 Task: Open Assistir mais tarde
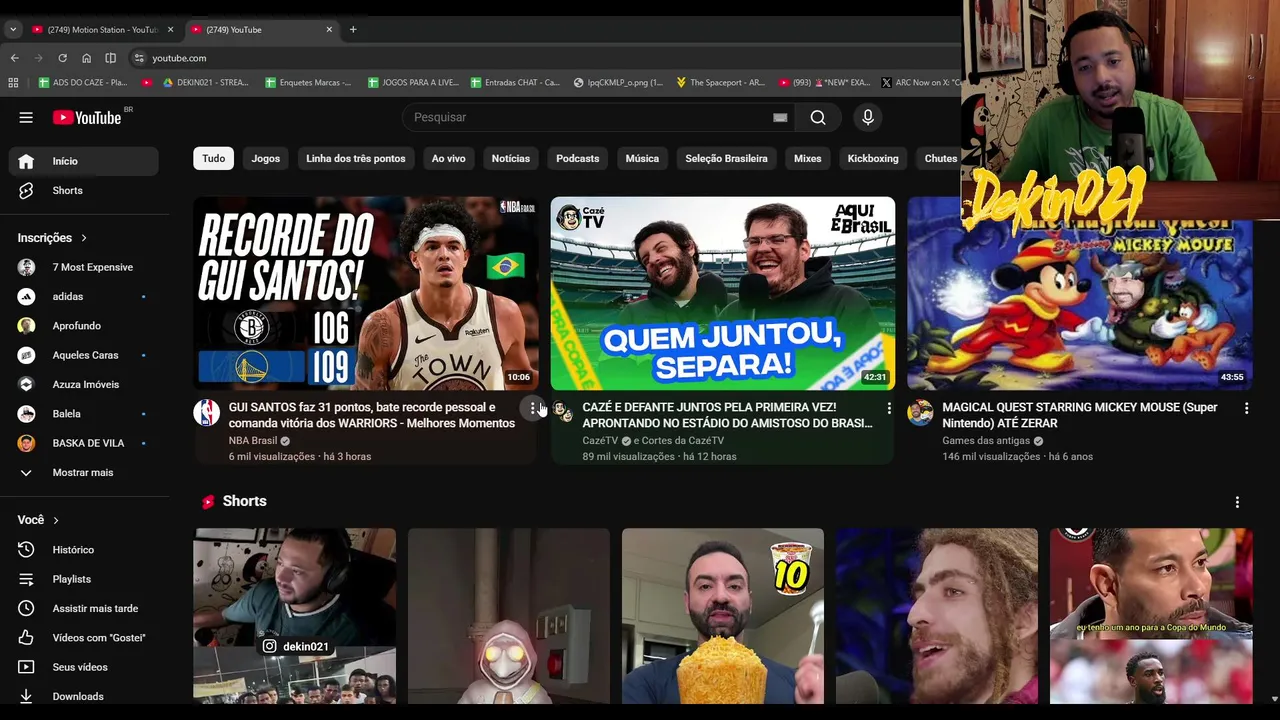[x=84, y=608]
